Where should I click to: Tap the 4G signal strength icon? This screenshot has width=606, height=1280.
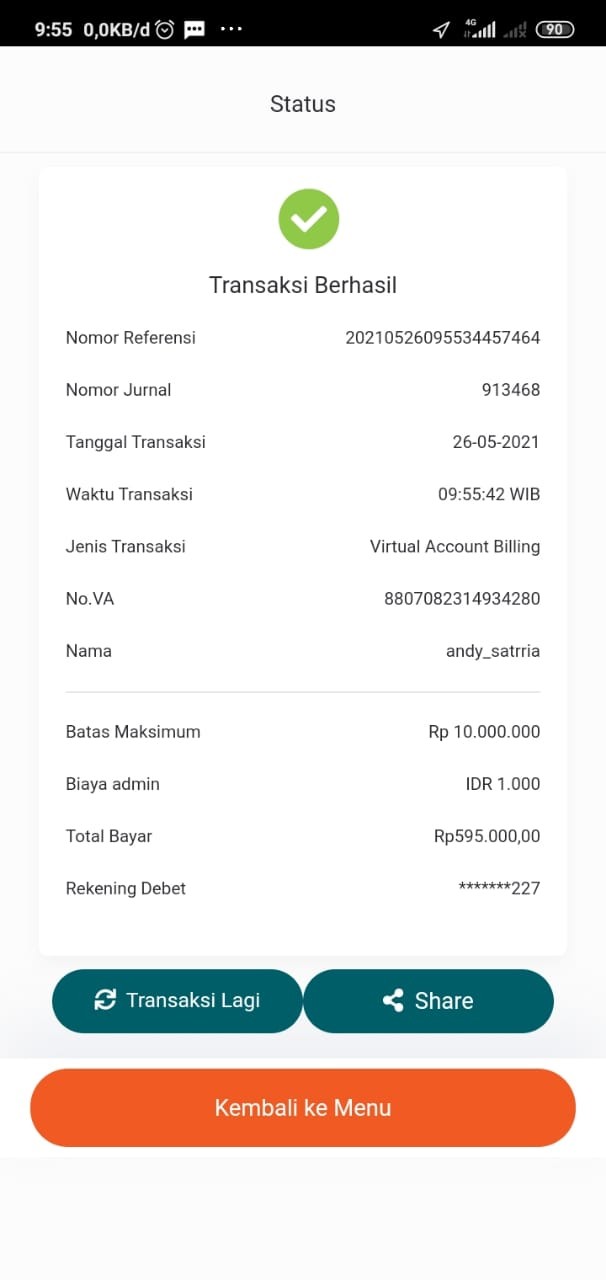coord(482,28)
